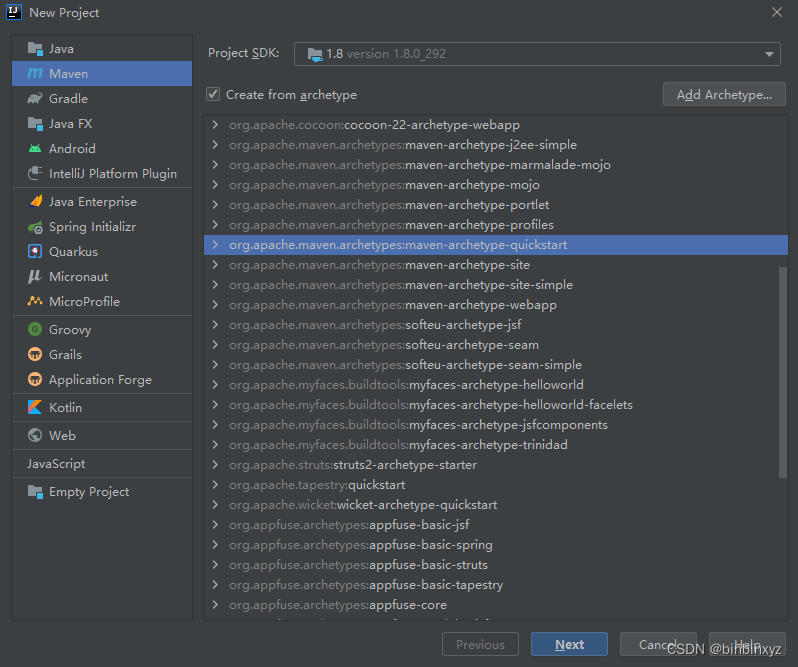Click the Spring Initializr leaf icon
This screenshot has width=798, height=667.
[x=35, y=227]
